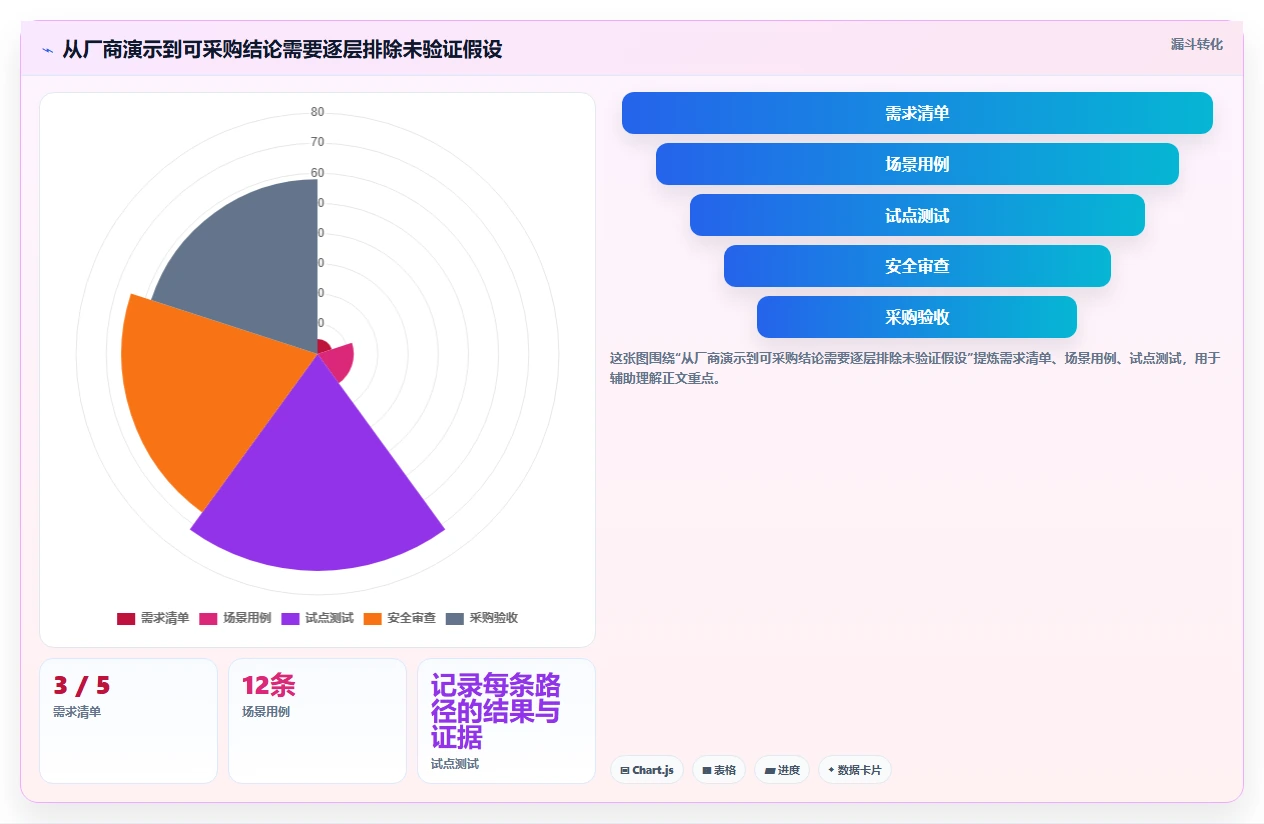This screenshot has height=824, width=1264.
Task: Click the lightning icon beside the title
Action: point(47,49)
